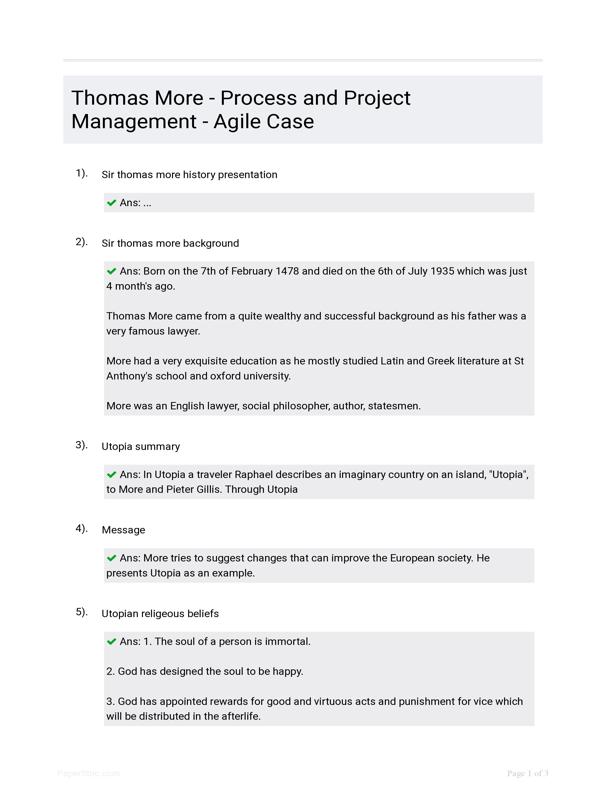Viewport: 606px width, 800px height.
Task: Click question number "1)."
Action: 81,173
